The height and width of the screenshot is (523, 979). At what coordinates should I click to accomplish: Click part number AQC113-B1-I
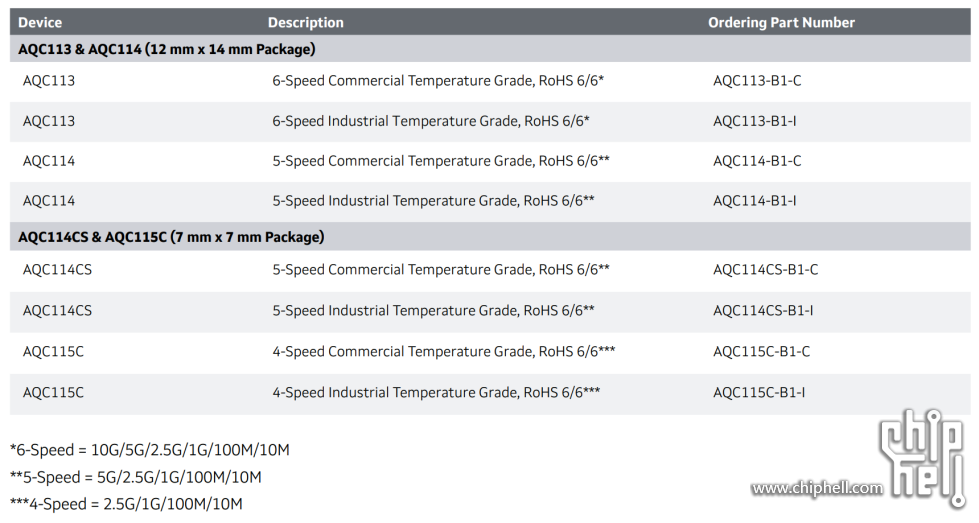pos(754,121)
